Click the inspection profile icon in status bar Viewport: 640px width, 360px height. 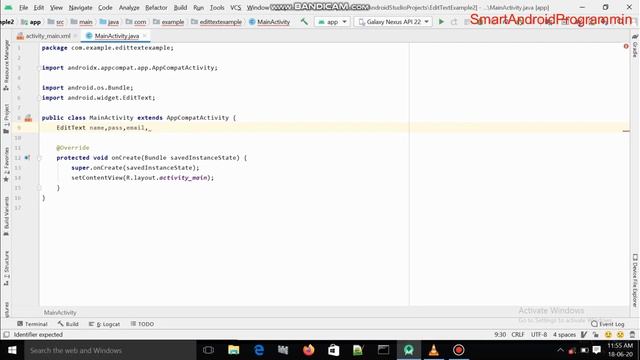(x=584, y=335)
